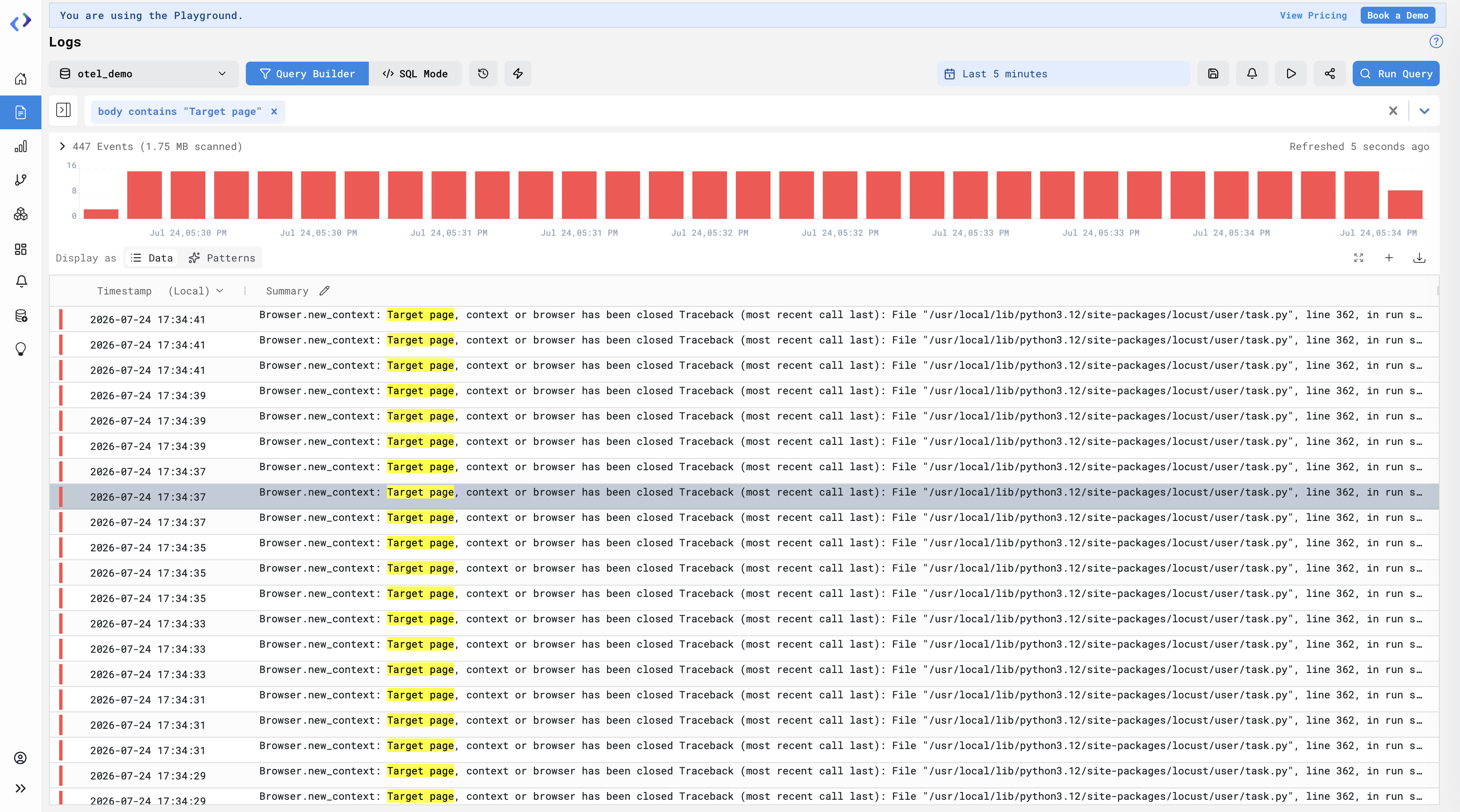1460x812 pixels.
Task: Open the dashboards grid sidebar icon
Action: coord(20,249)
